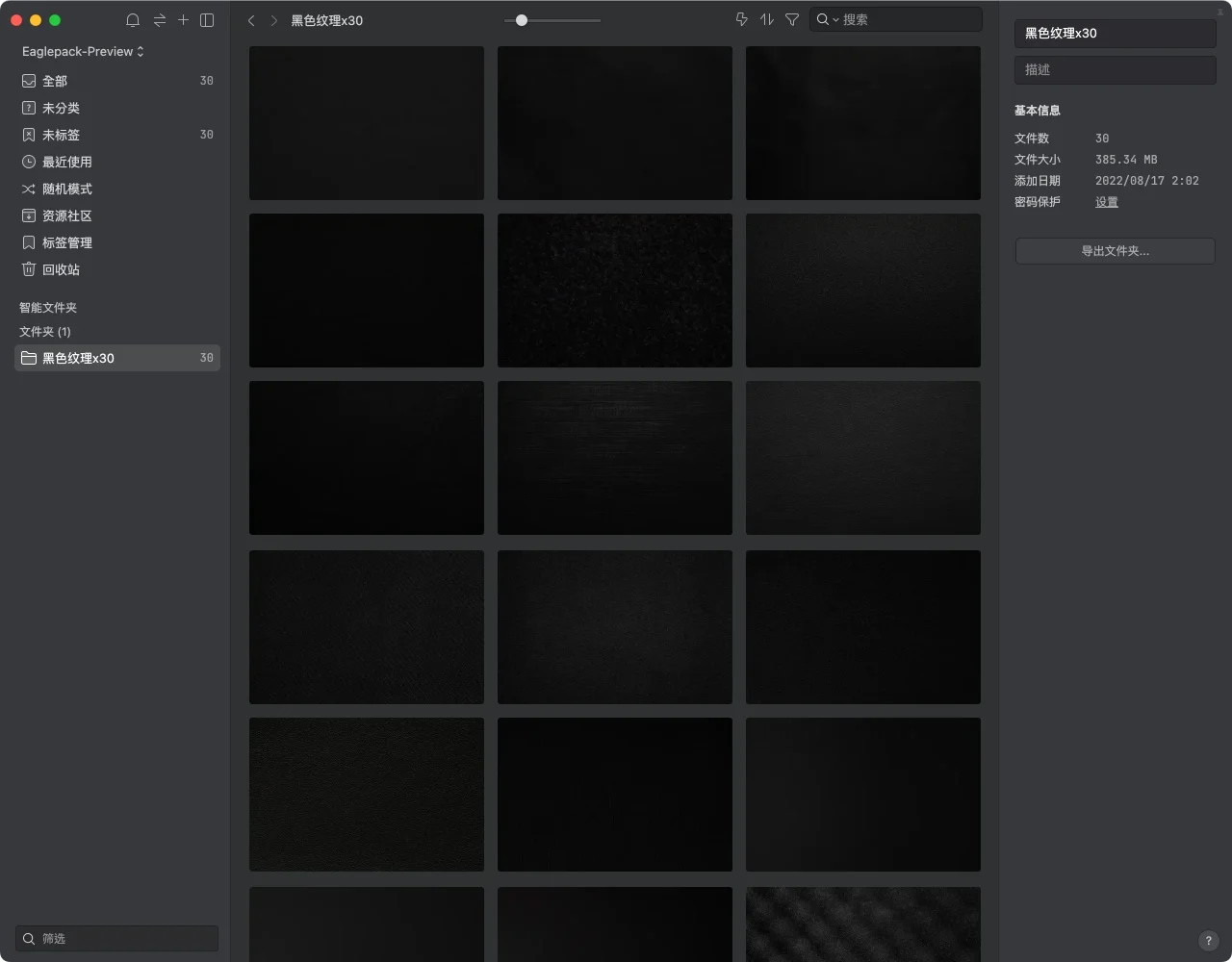Open the help question mark button
The width and height of the screenshot is (1232, 962).
1209,941
